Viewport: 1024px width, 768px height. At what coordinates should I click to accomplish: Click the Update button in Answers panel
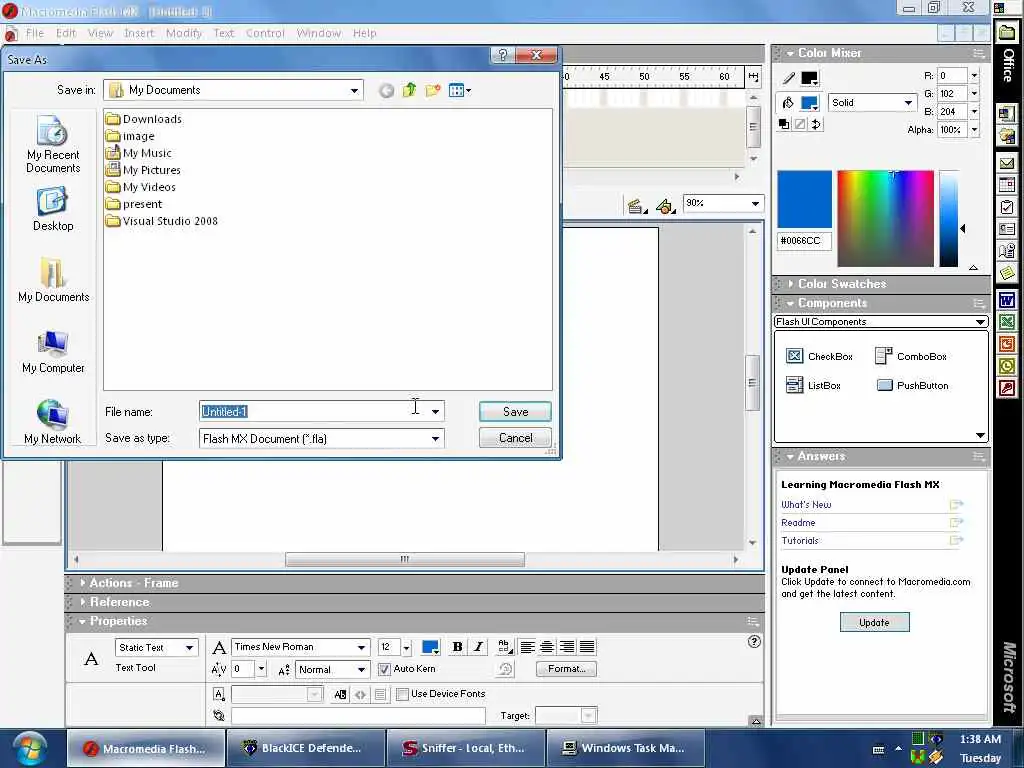coord(874,622)
